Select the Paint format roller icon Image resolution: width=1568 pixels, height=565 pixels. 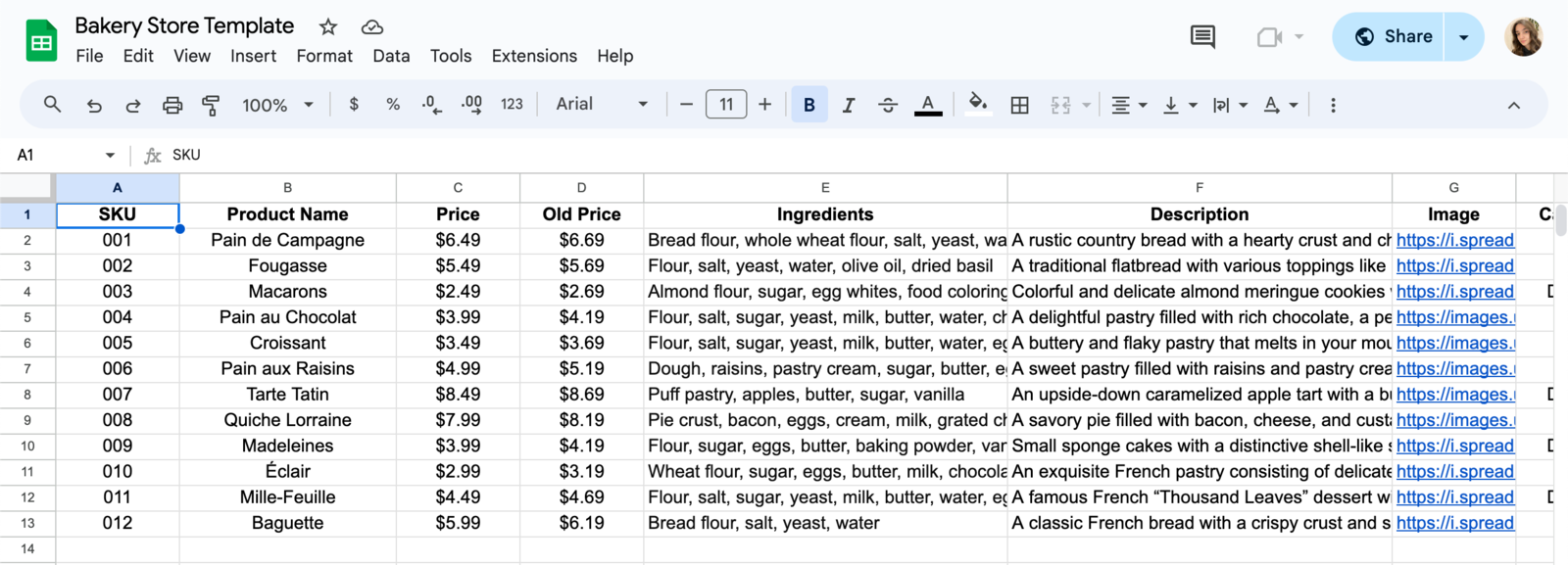211,105
